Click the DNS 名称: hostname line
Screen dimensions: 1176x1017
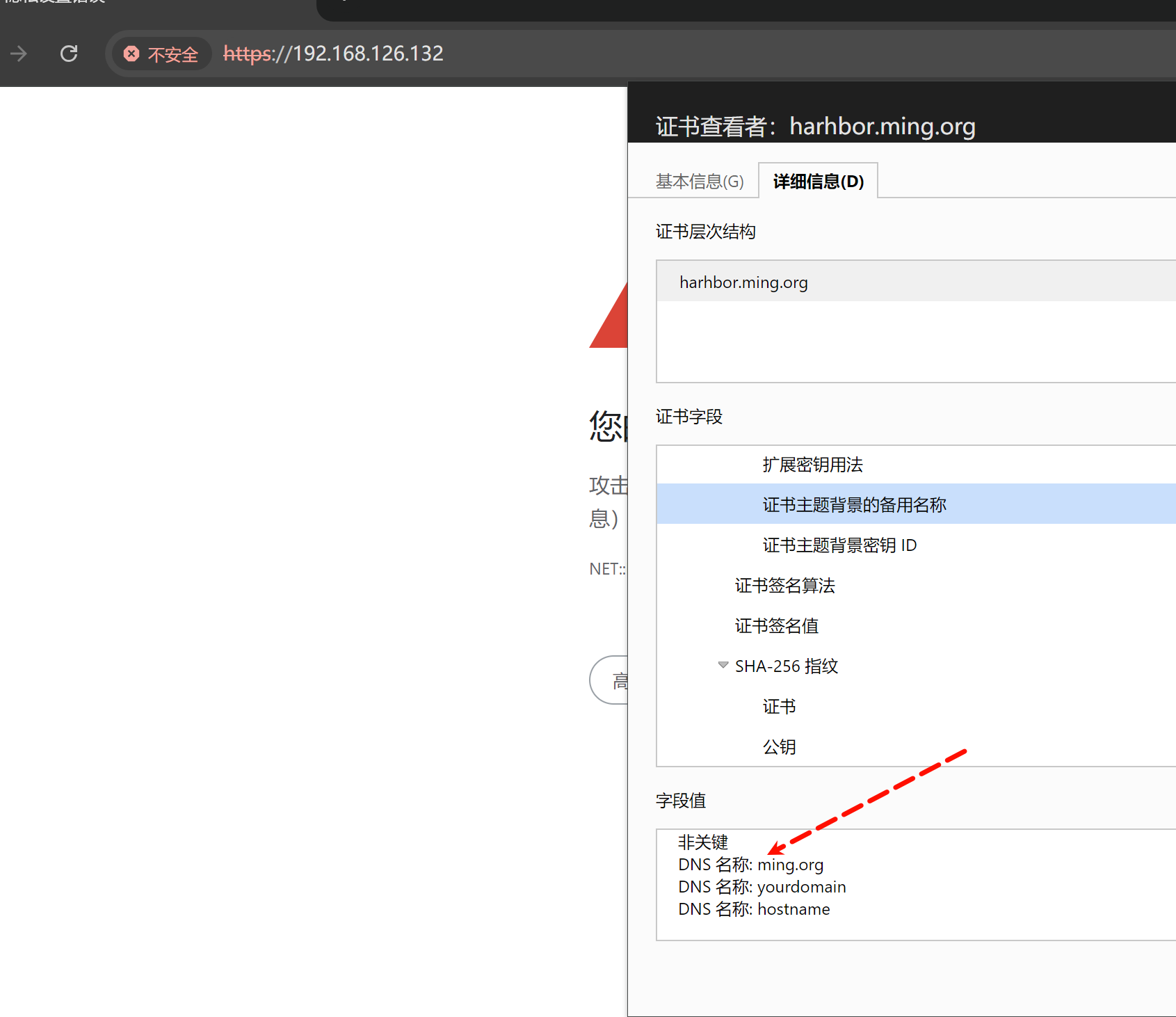click(754, 909)
